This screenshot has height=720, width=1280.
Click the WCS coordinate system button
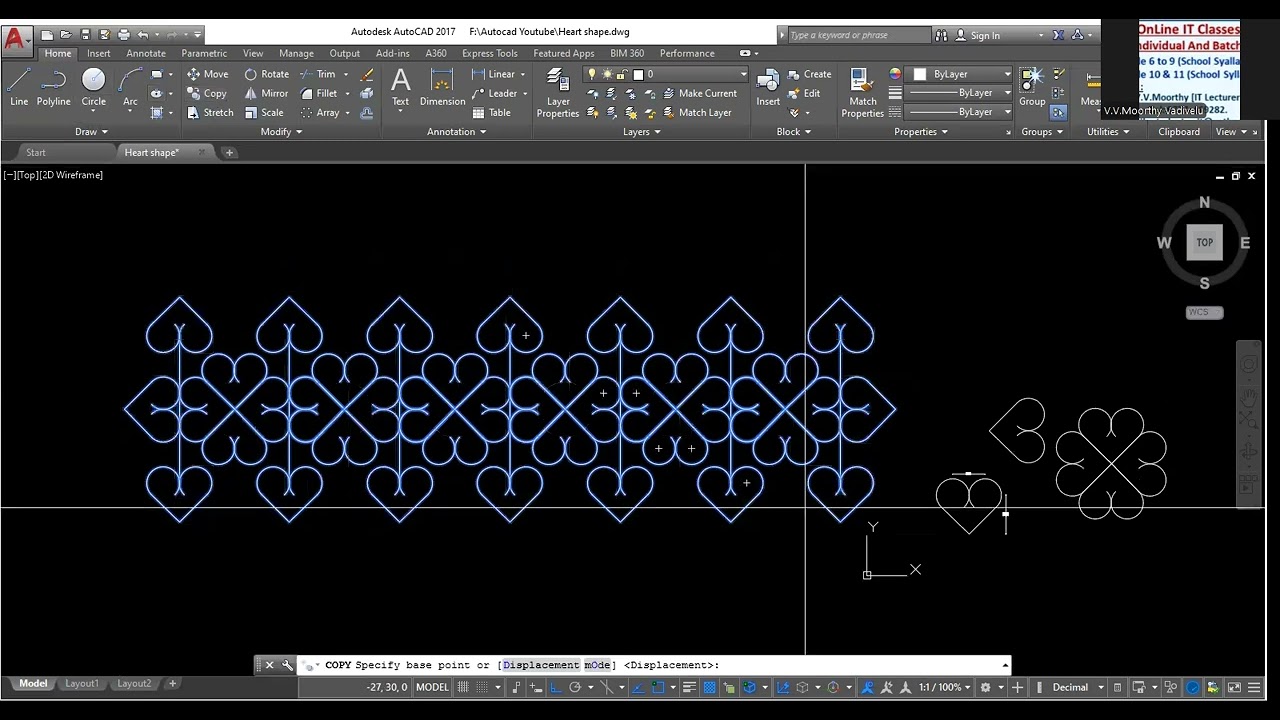[x=1204, y=312]
